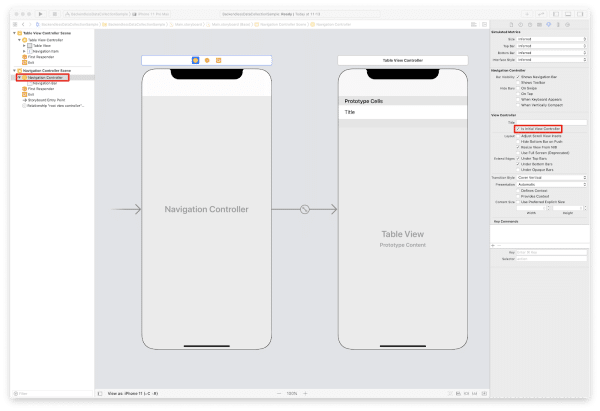Open the Quick Help inspector tab

coord(530,24)
